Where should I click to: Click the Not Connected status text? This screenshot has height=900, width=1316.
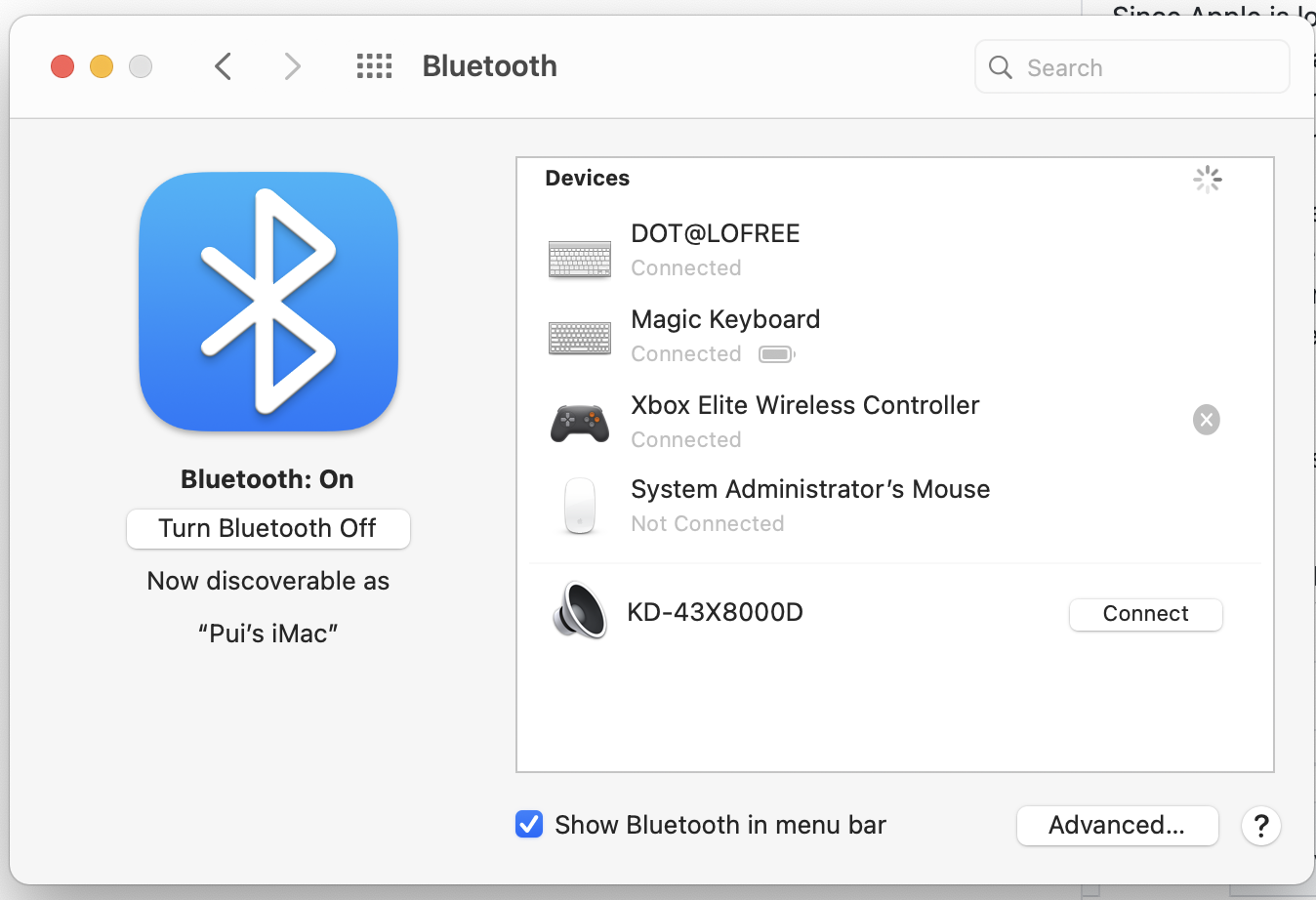click(708, 524)
